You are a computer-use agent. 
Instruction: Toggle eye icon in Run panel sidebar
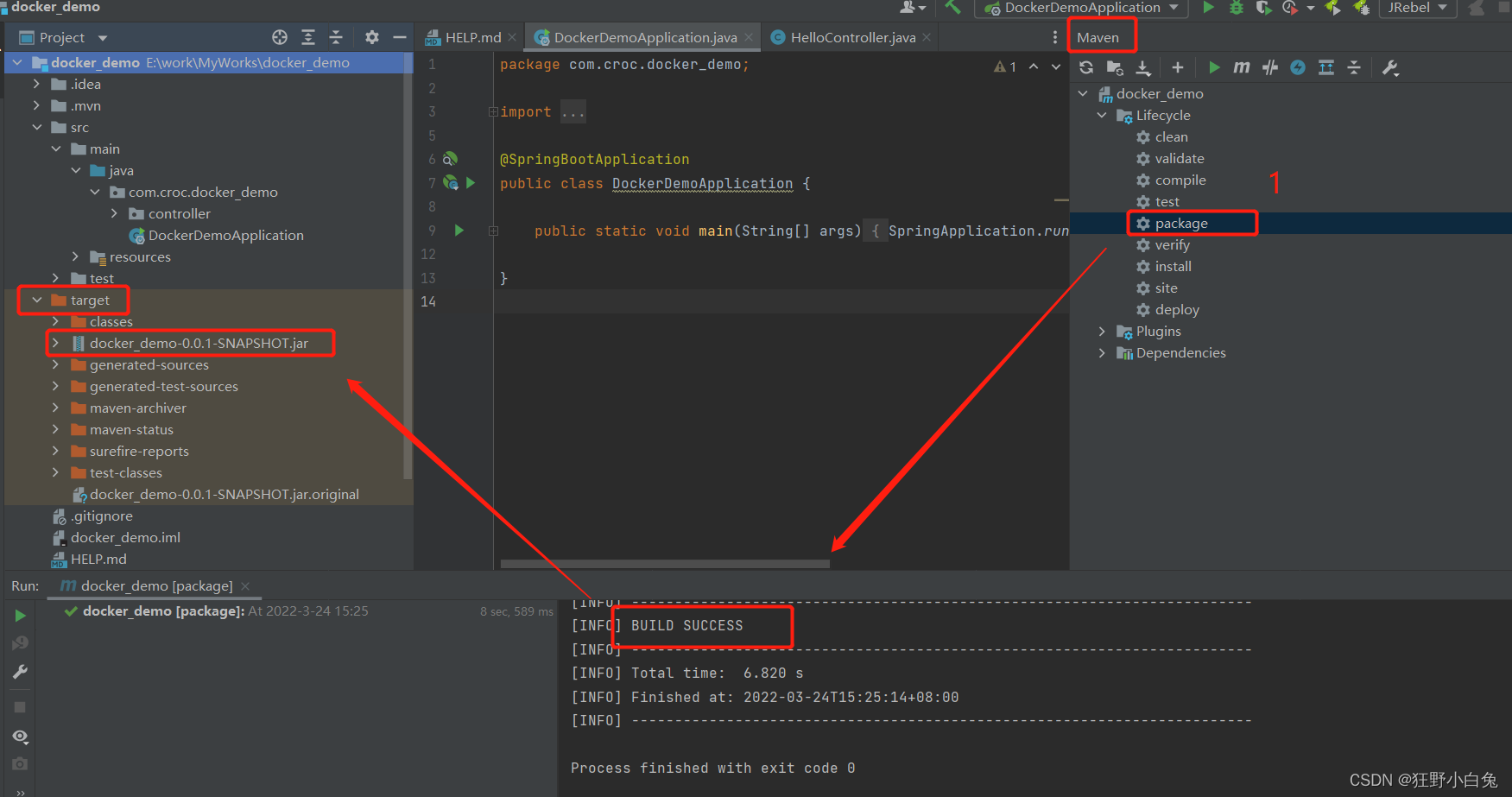pos(20,736)
